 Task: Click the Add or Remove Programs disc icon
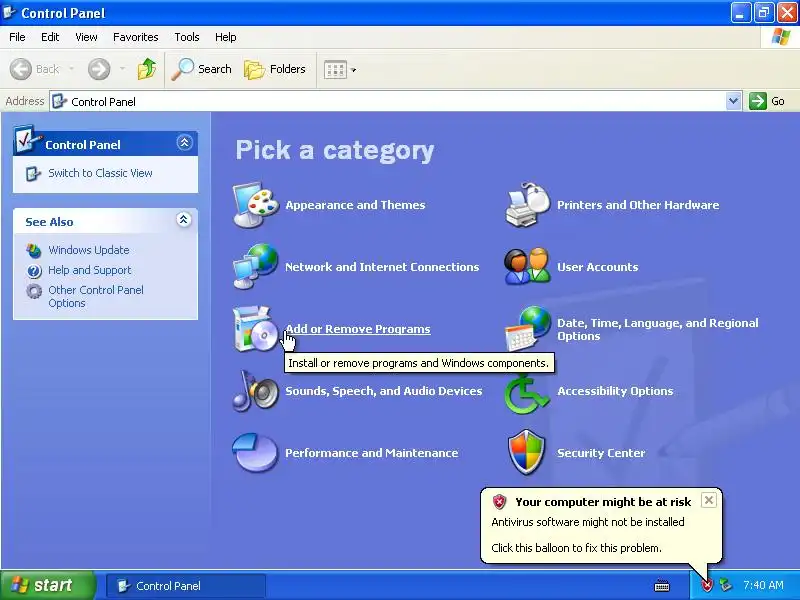tap(256, 329)
